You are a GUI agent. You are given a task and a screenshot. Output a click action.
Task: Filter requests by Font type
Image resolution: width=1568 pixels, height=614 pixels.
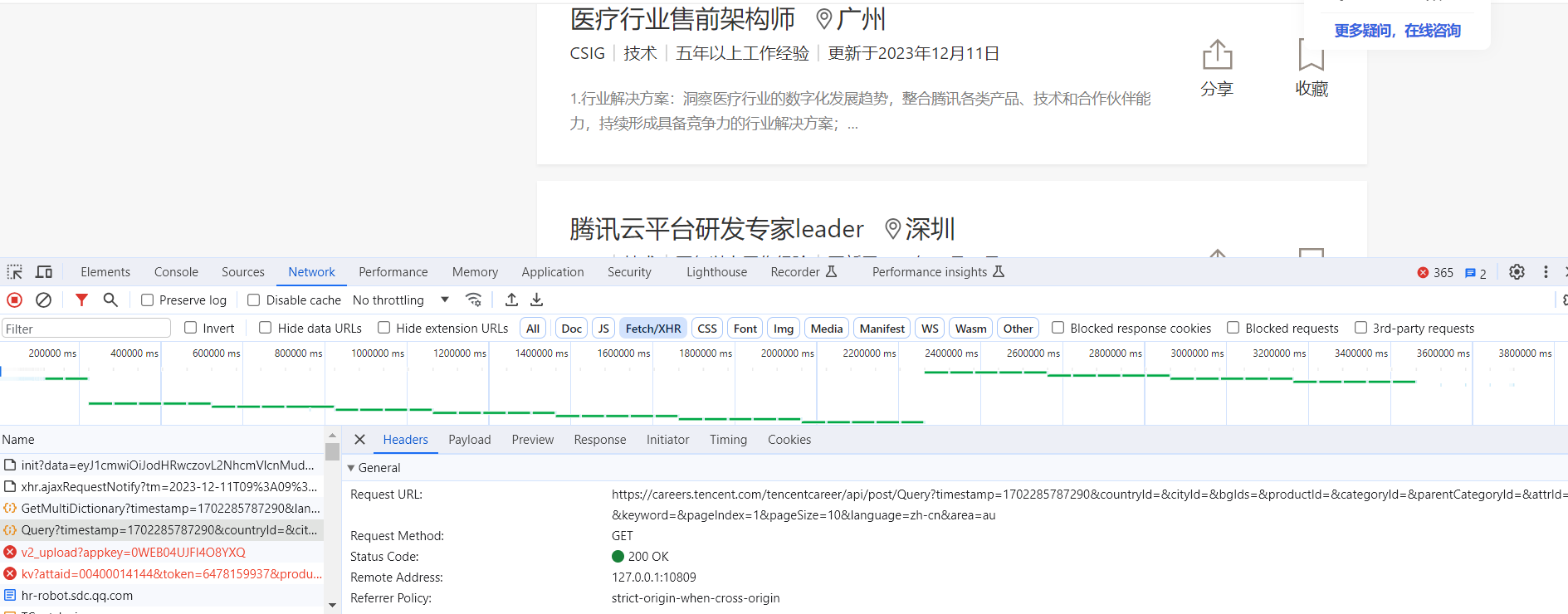point(745,329)
